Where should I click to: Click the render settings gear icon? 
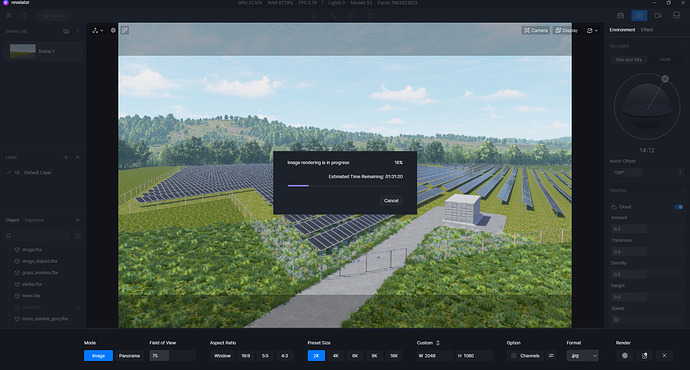coord(624,355)
